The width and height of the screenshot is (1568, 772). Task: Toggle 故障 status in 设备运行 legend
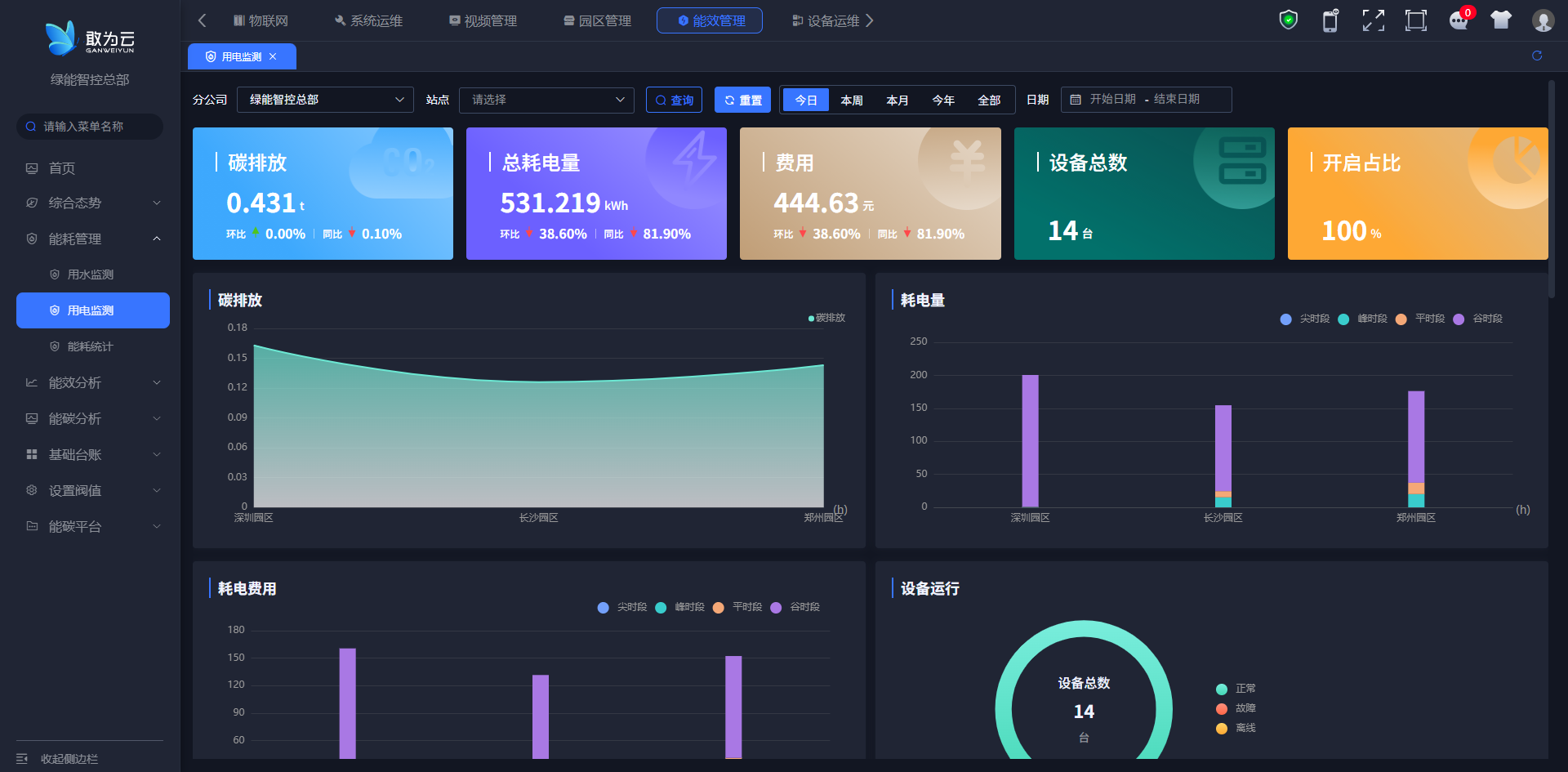[x=1236, y=708]
